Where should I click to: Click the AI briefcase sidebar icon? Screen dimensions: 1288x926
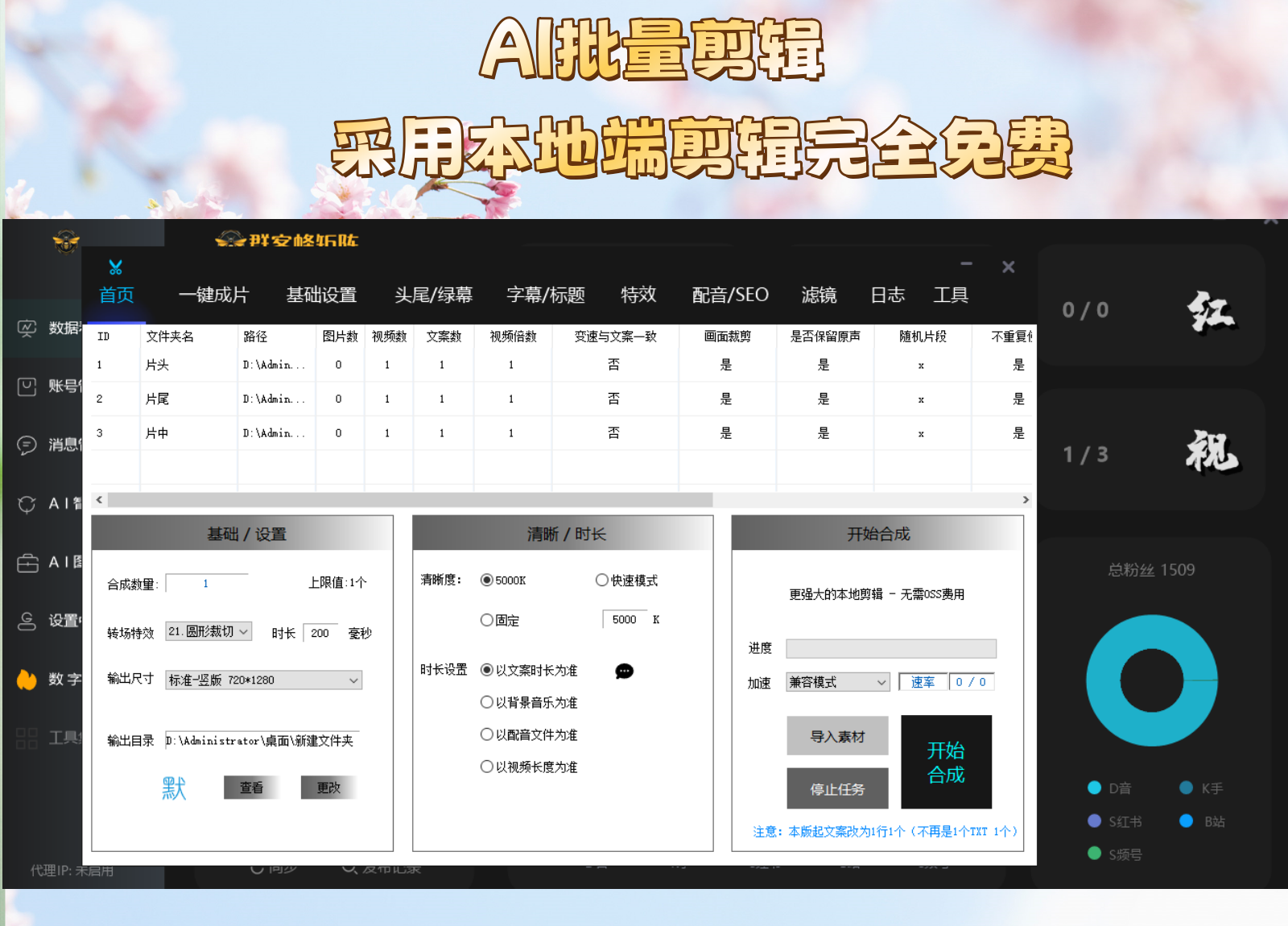(x=27, y=562)
